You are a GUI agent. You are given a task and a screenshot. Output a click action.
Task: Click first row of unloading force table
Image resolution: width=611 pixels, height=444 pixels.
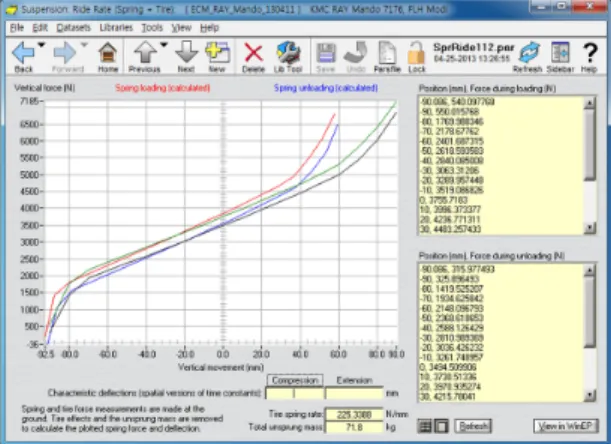pyautogui.click(x=457, y=269)
